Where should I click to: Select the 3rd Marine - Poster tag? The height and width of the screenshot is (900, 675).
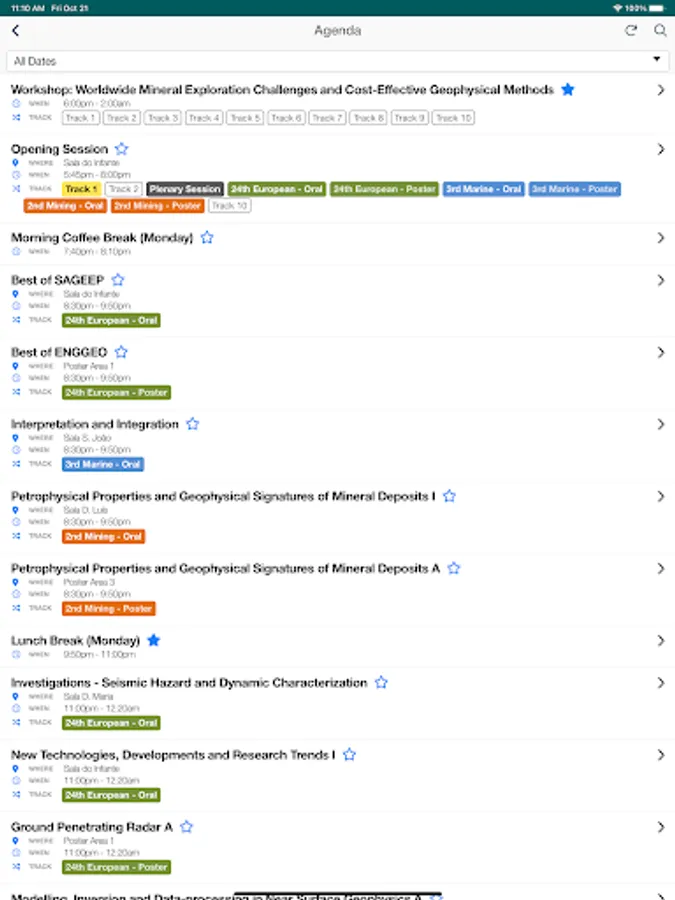point(575,189)
